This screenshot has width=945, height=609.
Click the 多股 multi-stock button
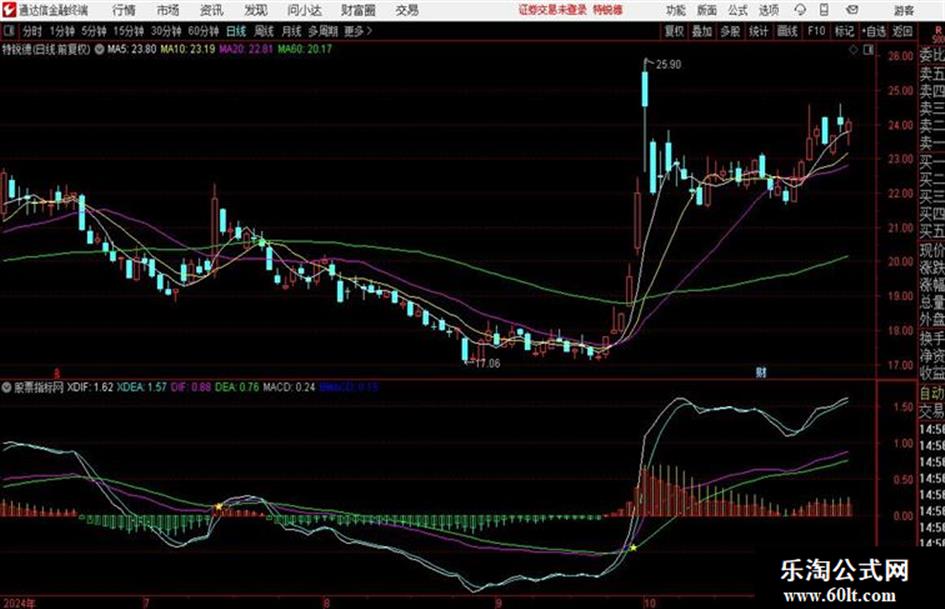(730, 31)
